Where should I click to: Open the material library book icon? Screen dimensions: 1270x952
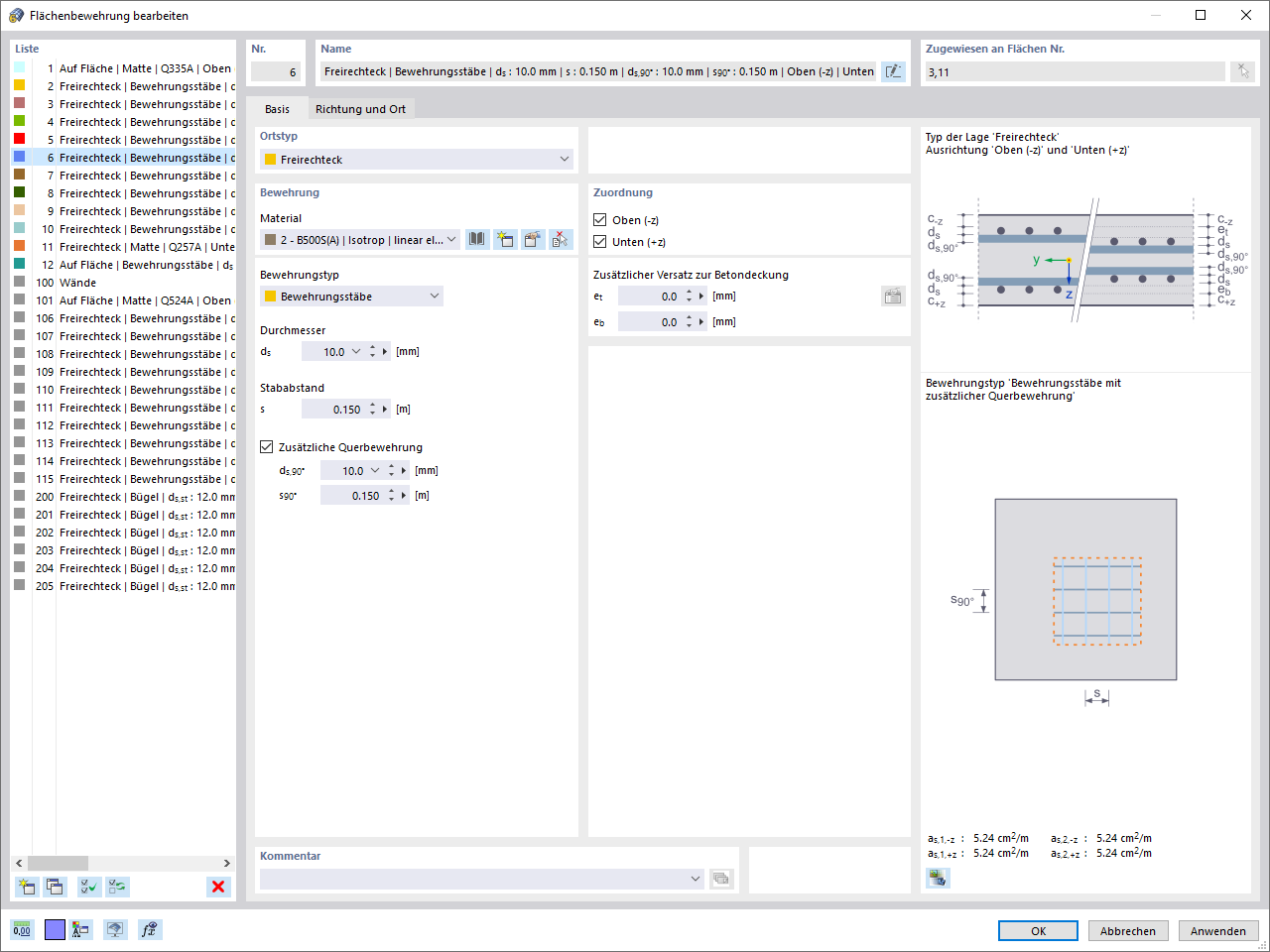click(x=477, y=239)
